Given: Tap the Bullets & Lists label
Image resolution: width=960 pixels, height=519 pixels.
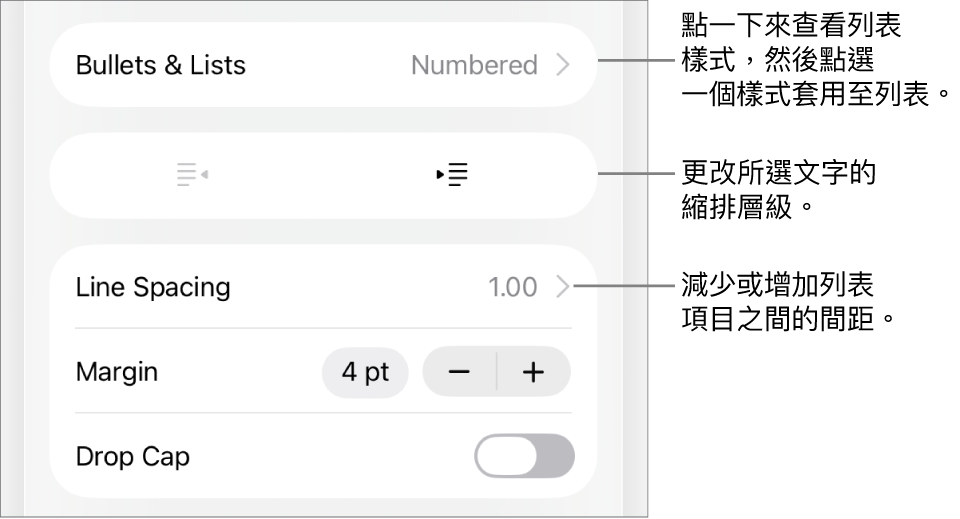Looking at the screenshot, I should pyautogui.click(x=161, y=65).
